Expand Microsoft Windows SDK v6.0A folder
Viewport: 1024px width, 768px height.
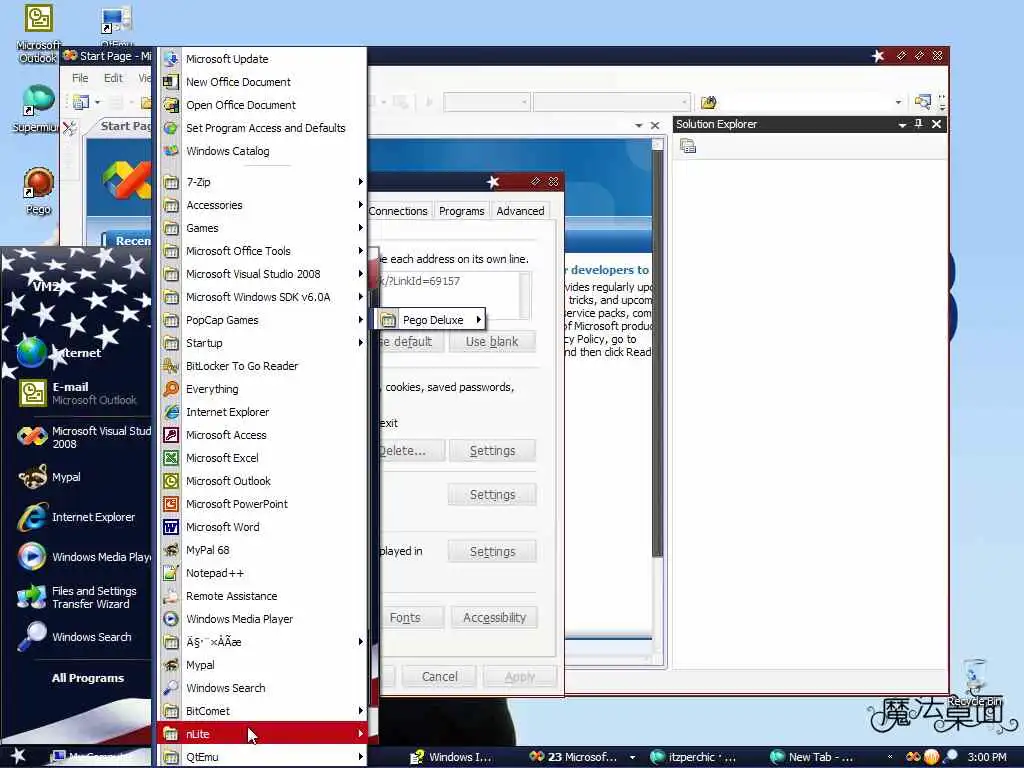(262, 297)
